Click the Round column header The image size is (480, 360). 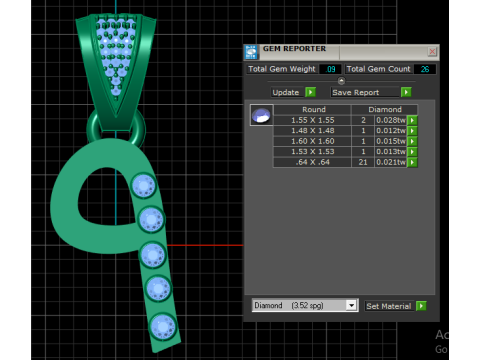(313, 109)
